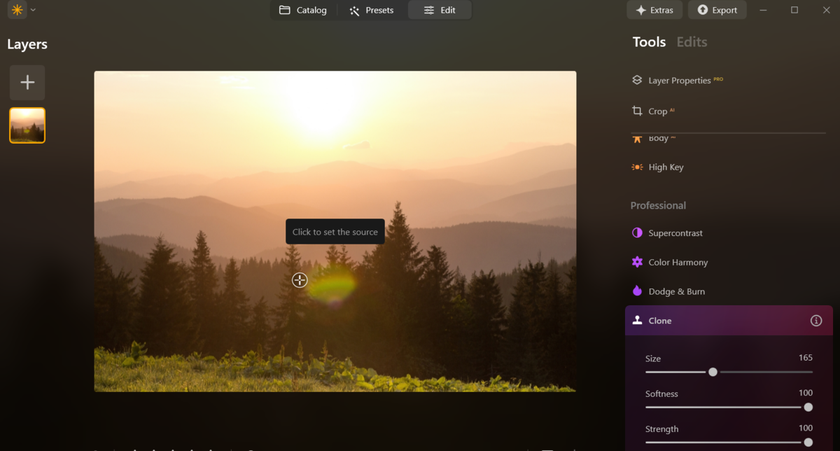
Task: Click the Clone tool info icon
Action: pos(816,321)
